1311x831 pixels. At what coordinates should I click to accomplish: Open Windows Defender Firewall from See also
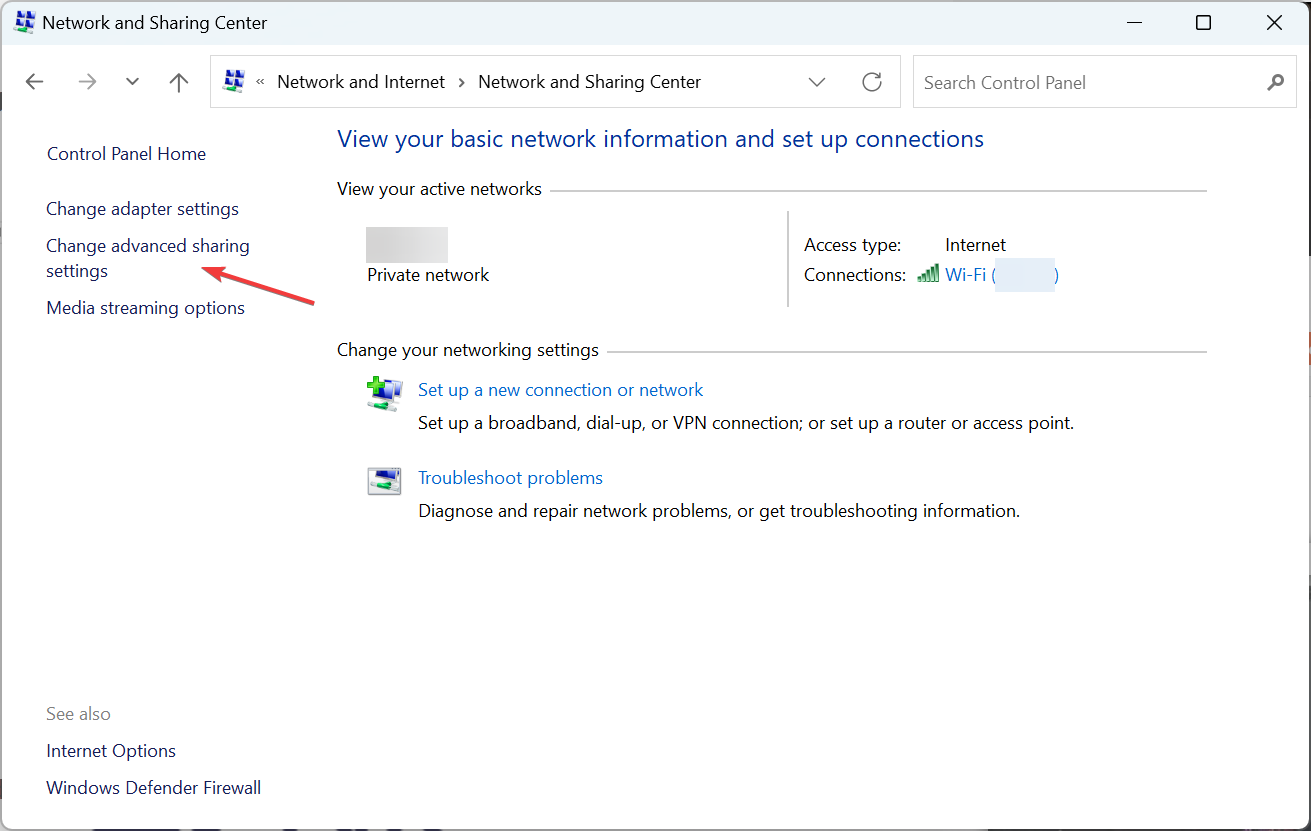153,788
